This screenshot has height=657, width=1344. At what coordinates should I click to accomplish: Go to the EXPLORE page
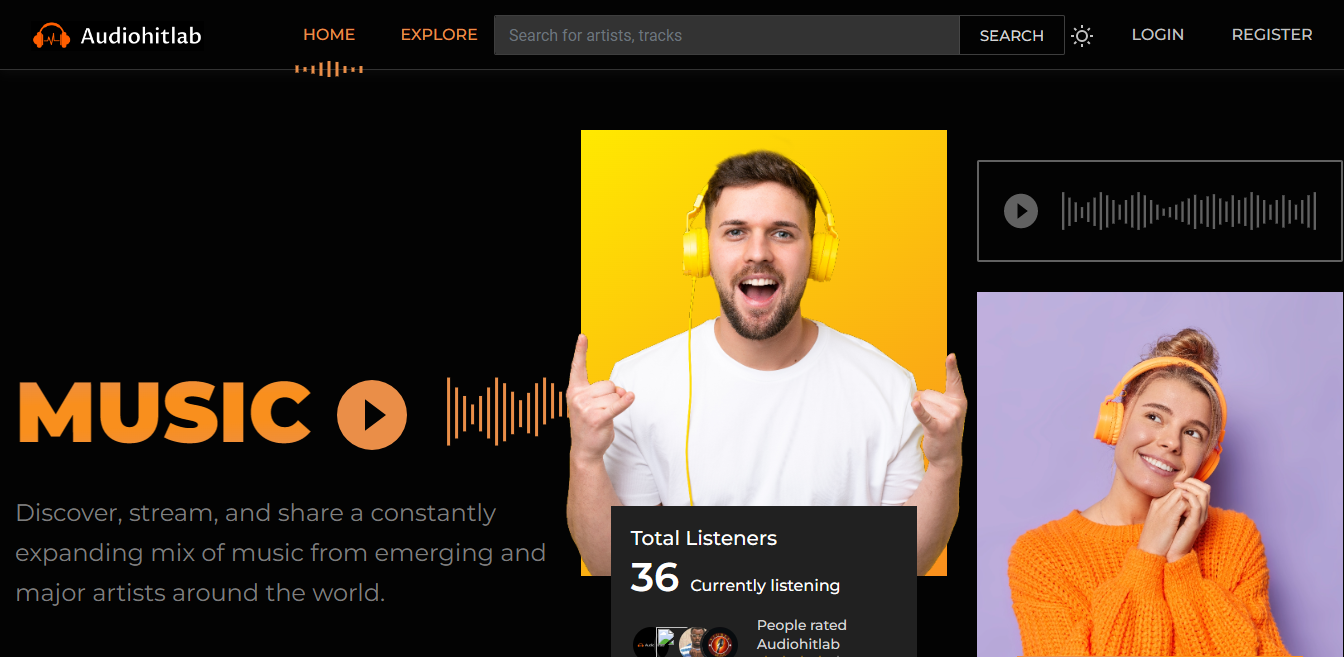tap(439, 35)
